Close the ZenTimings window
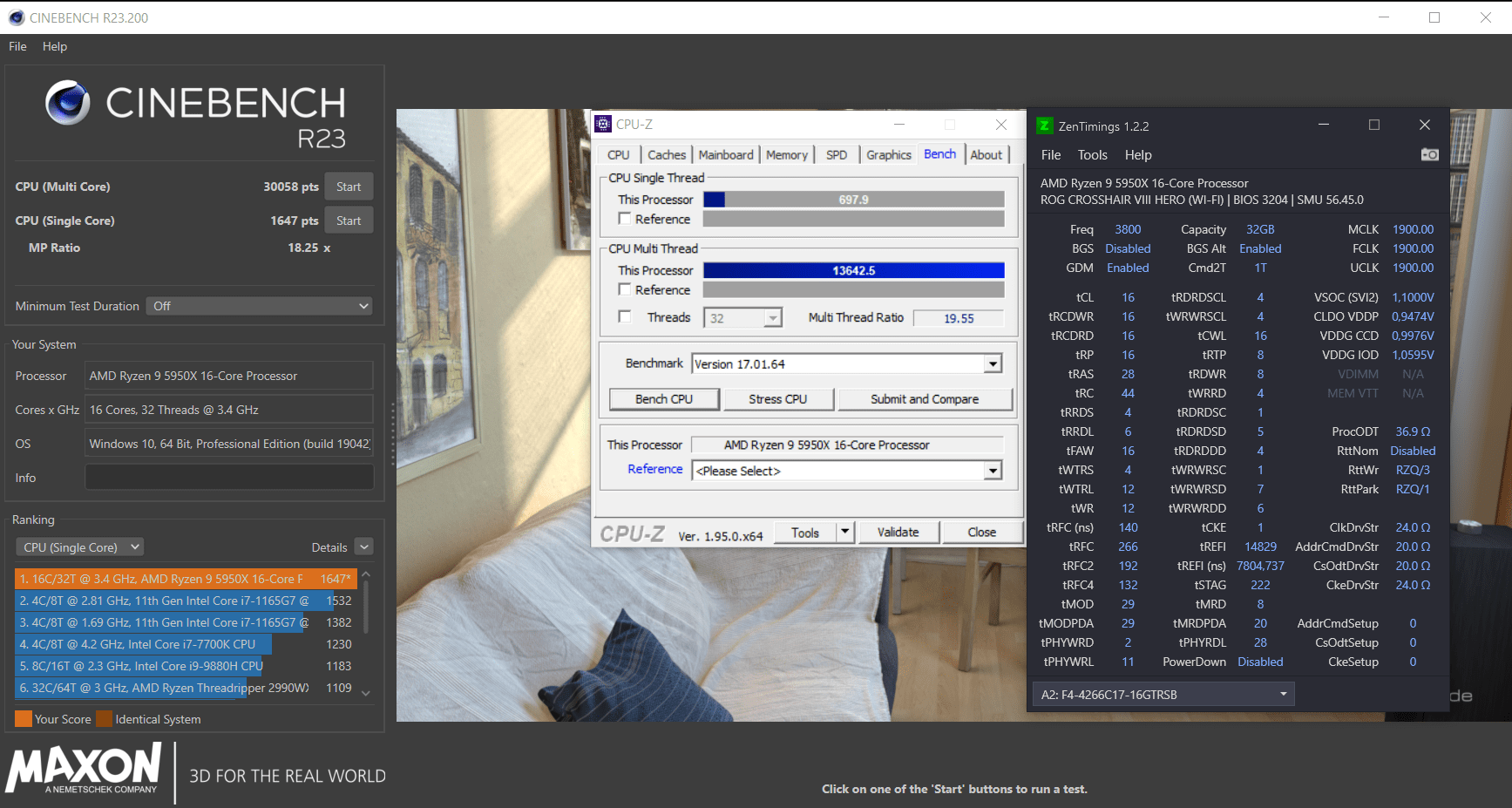The image size is (1512, 808). tap(1425, 125)
